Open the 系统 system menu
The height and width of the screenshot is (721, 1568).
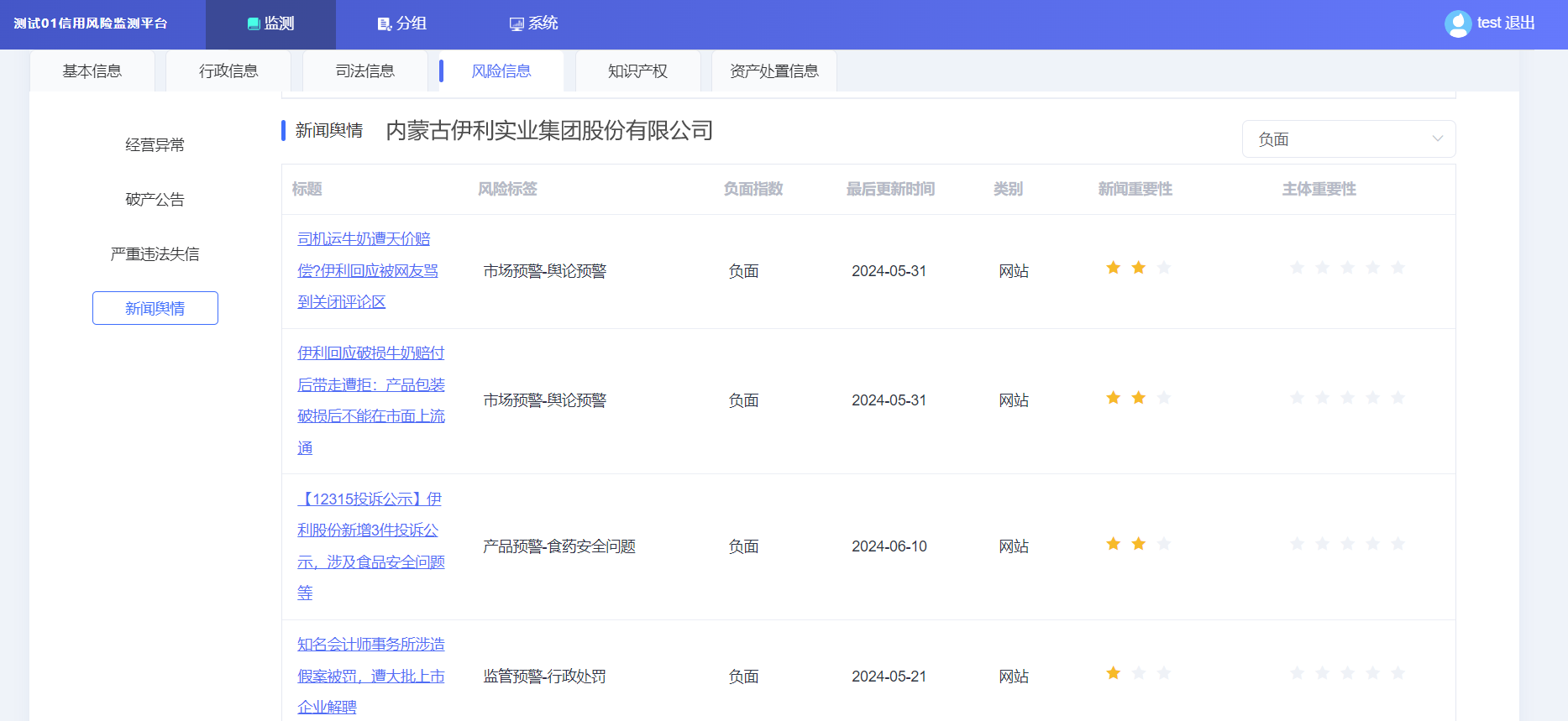point(534,24)
